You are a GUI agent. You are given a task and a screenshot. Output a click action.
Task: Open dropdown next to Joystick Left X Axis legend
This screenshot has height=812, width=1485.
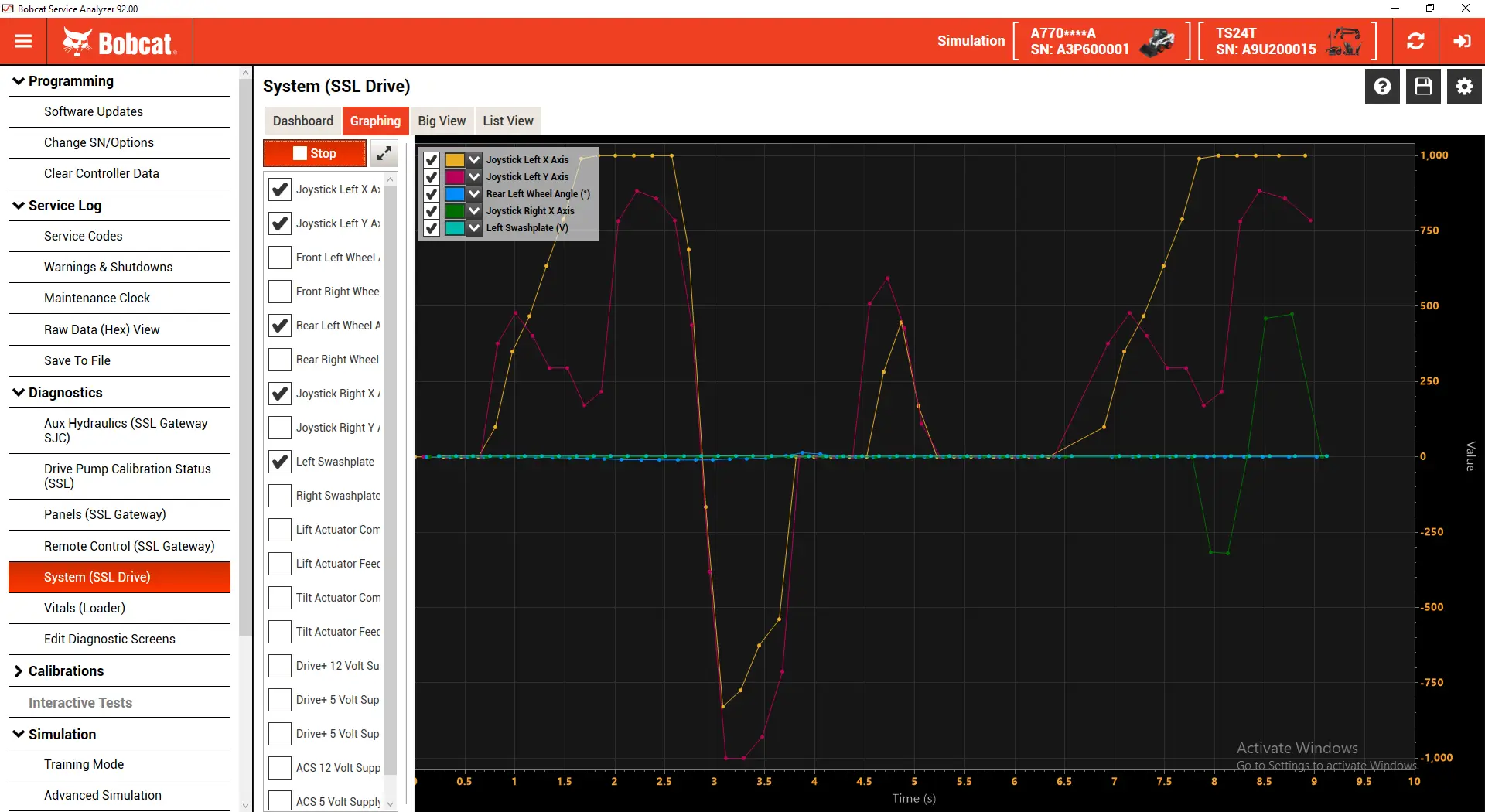point(474,160)
